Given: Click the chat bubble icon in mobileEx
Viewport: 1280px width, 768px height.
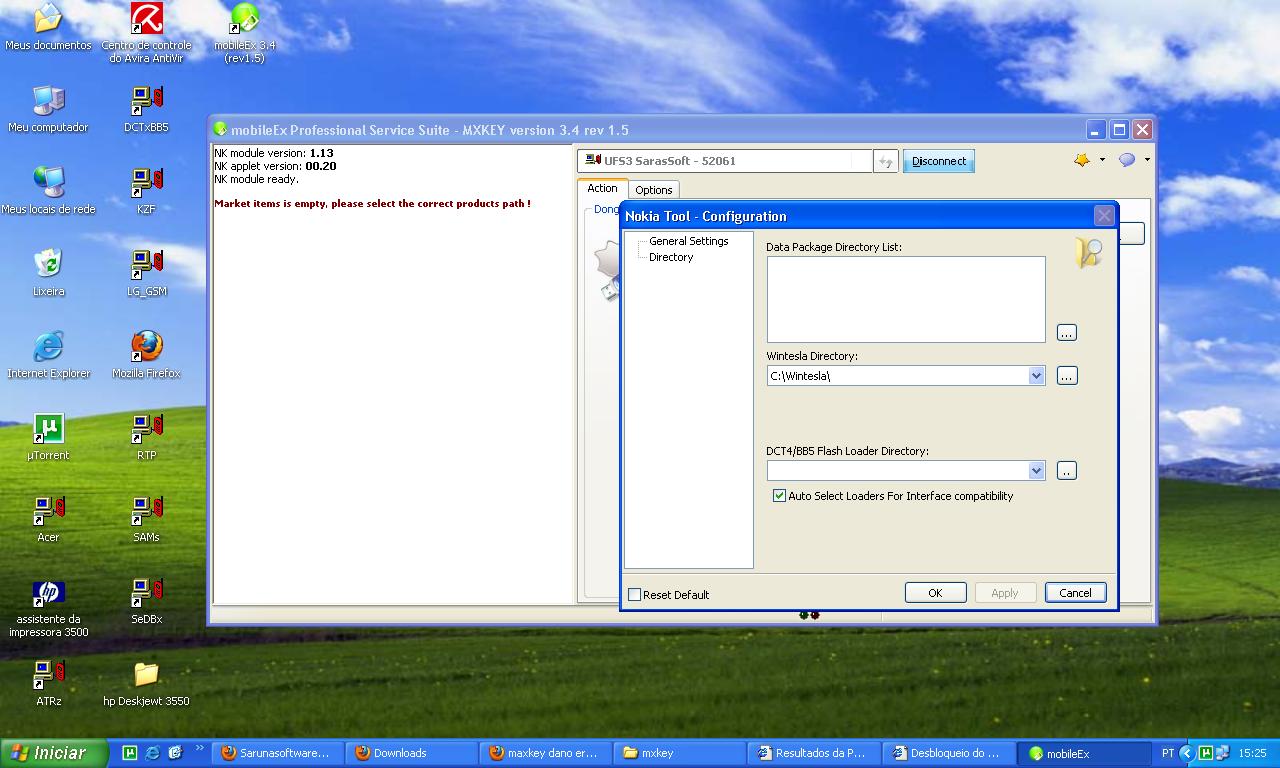Looking at the screenshot, I should coord(1127,160).
